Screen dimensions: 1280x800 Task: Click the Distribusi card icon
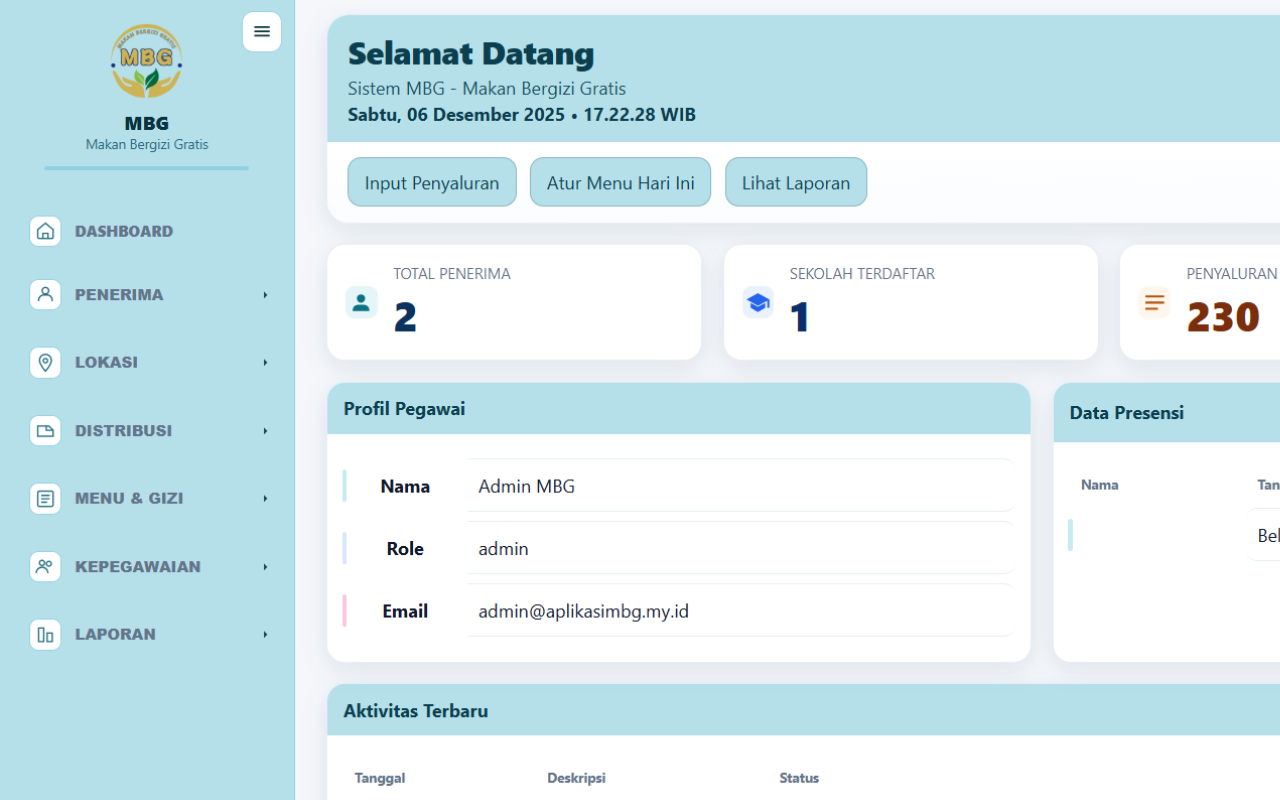click(45, 430)
